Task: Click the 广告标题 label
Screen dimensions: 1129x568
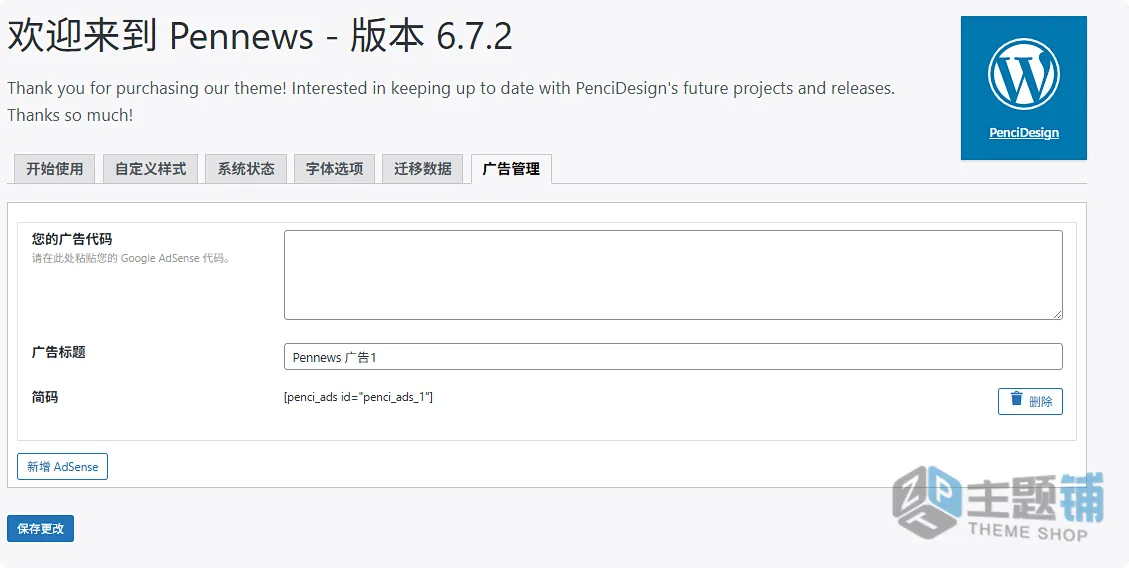Action: click(58, 353)
